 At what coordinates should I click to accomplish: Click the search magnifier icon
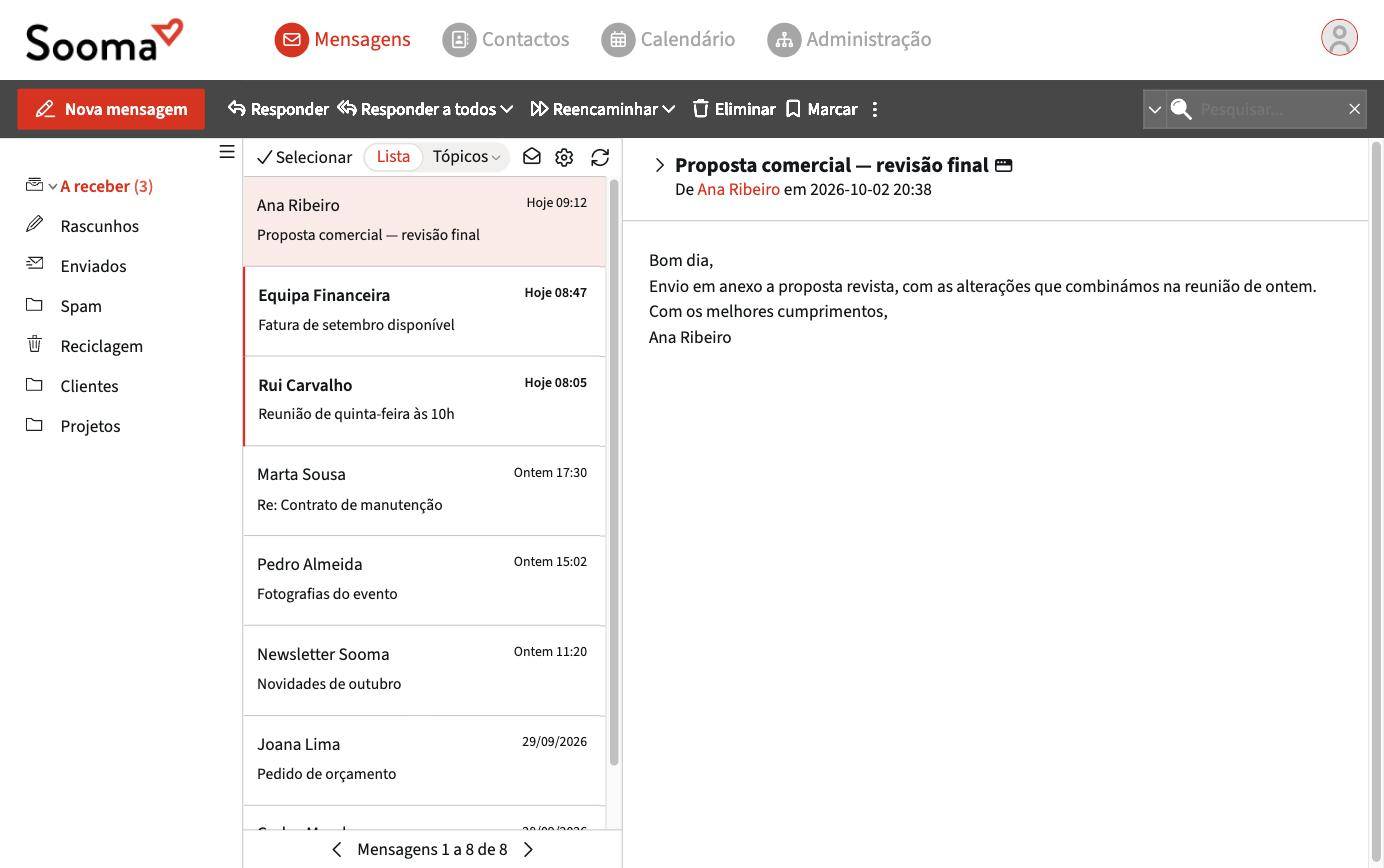tap(1181, 109)
